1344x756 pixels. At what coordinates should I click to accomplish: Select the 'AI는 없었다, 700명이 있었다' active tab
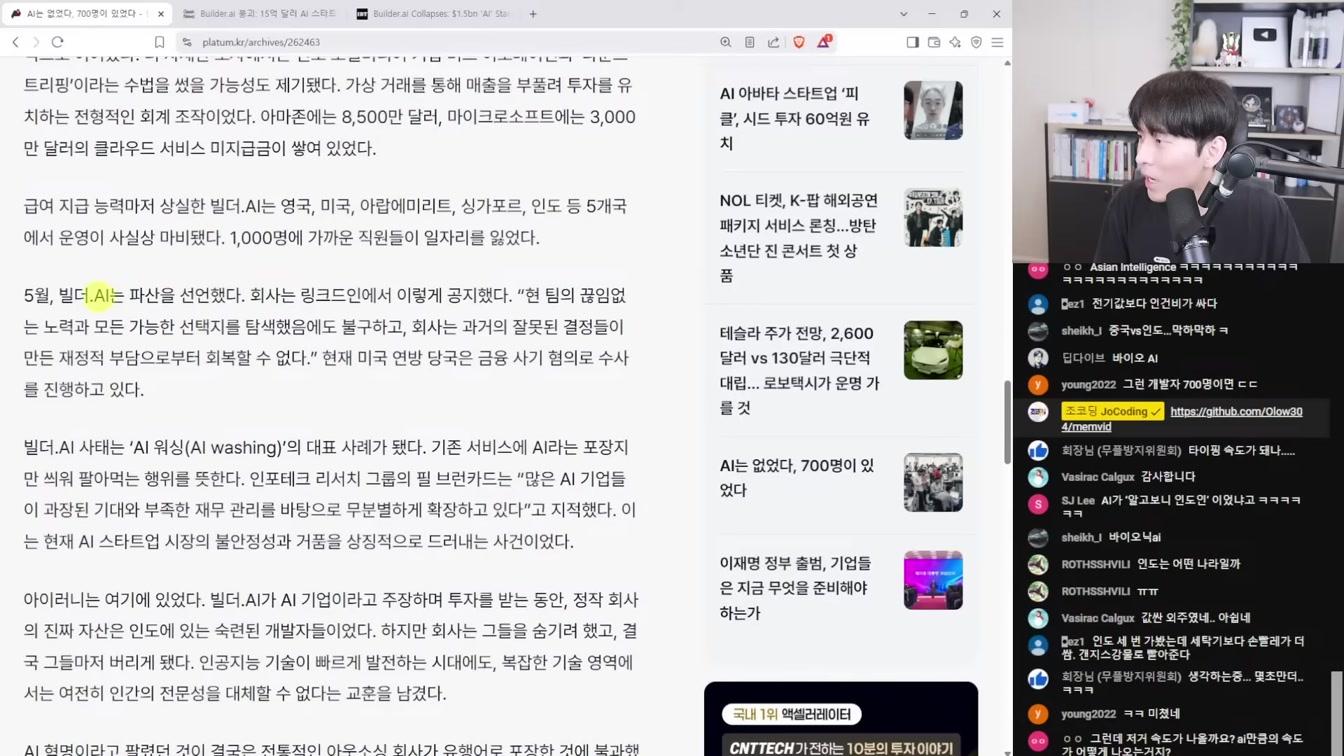[x=85, y=14]
